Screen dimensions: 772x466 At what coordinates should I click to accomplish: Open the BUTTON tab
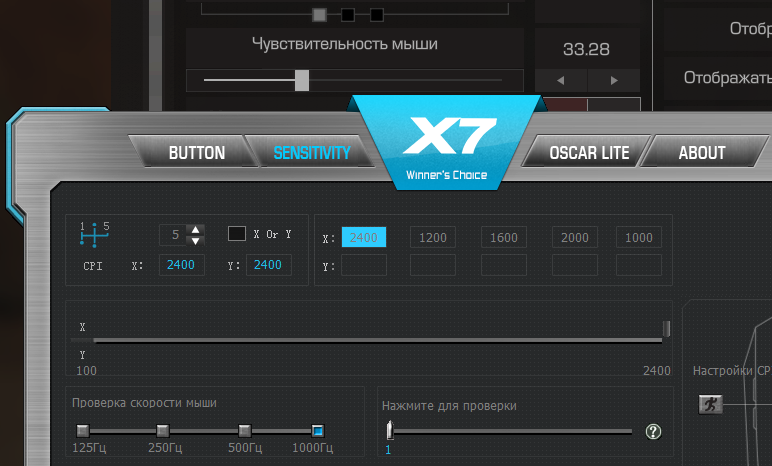click(196, 153)
